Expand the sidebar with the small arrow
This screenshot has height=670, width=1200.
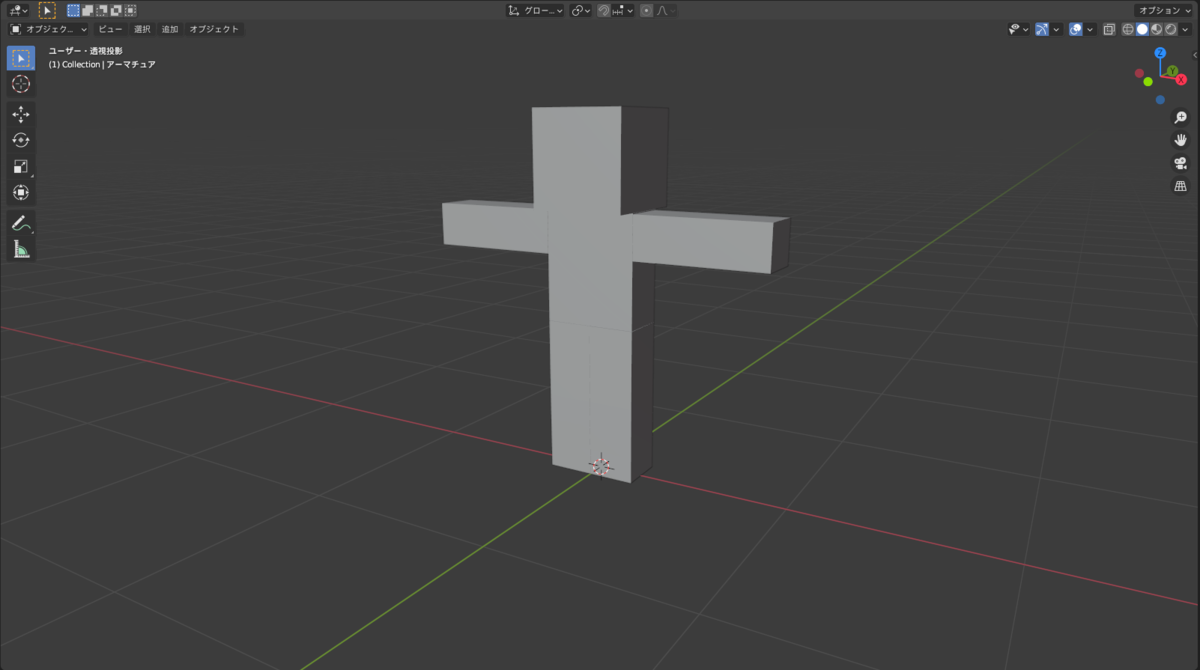(1195, 54)
